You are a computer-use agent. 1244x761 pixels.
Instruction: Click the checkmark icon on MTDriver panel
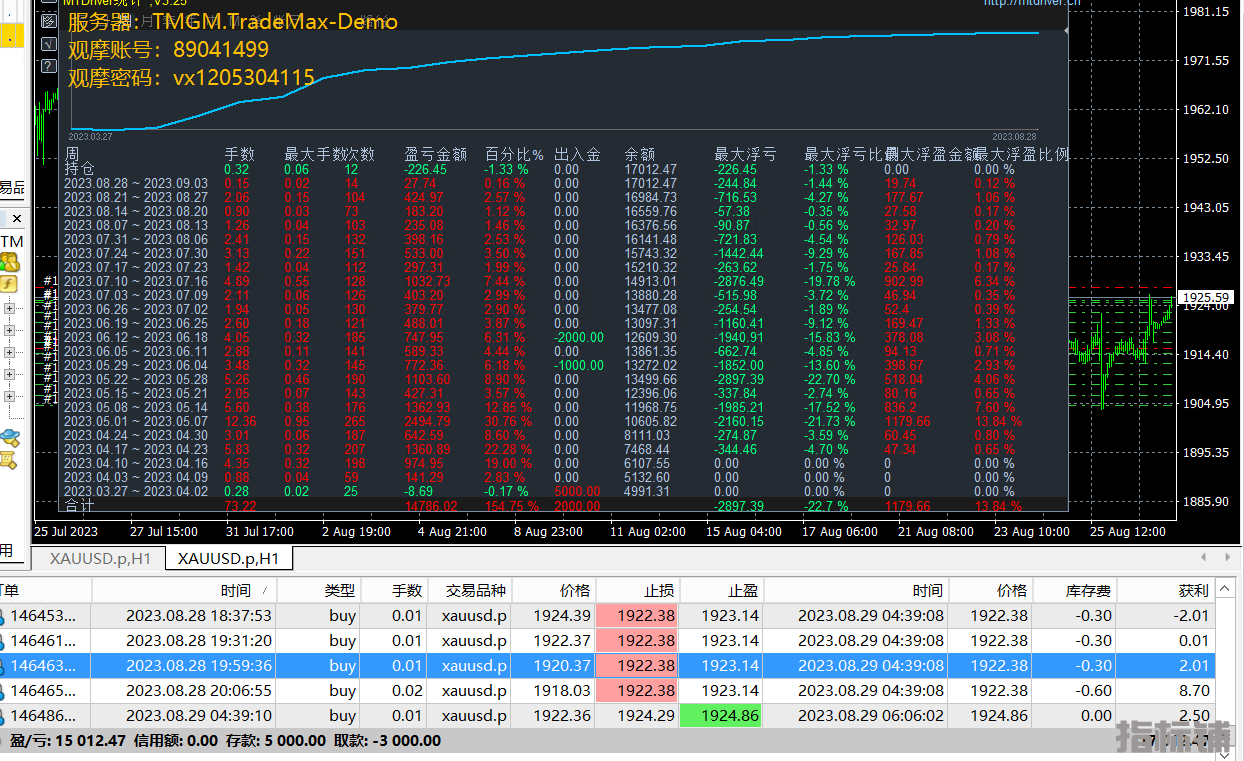pos(47,44)
